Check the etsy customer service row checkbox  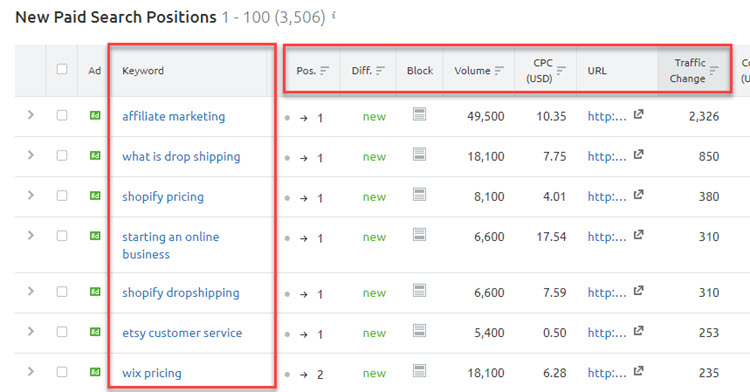click(x=62, y=332)
